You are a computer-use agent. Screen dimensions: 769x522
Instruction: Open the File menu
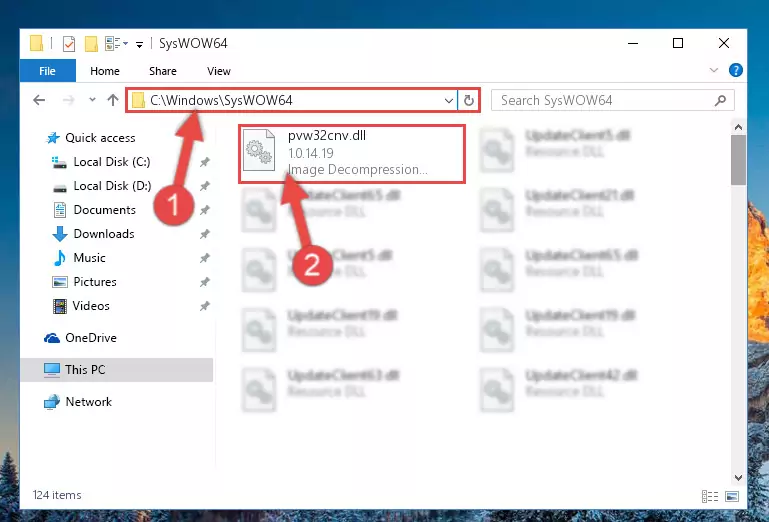(48, 71)
